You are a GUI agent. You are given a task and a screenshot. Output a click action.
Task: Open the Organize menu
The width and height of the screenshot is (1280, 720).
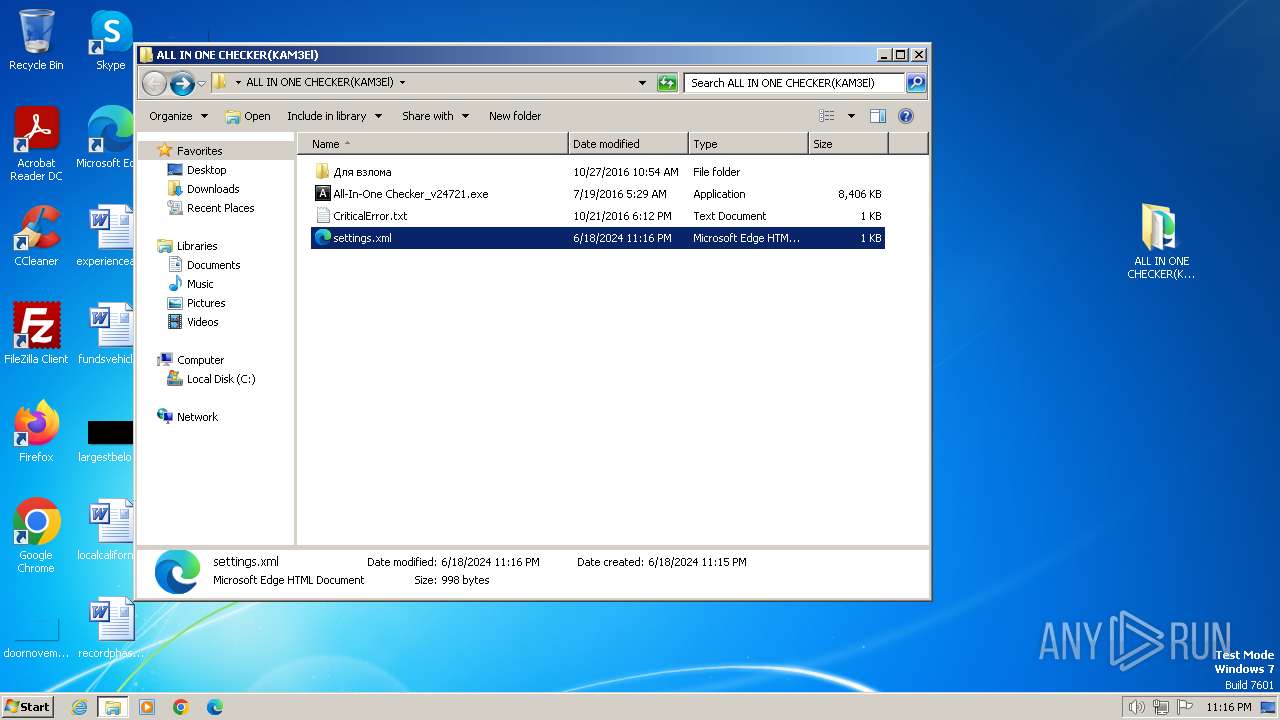point(178,116)
